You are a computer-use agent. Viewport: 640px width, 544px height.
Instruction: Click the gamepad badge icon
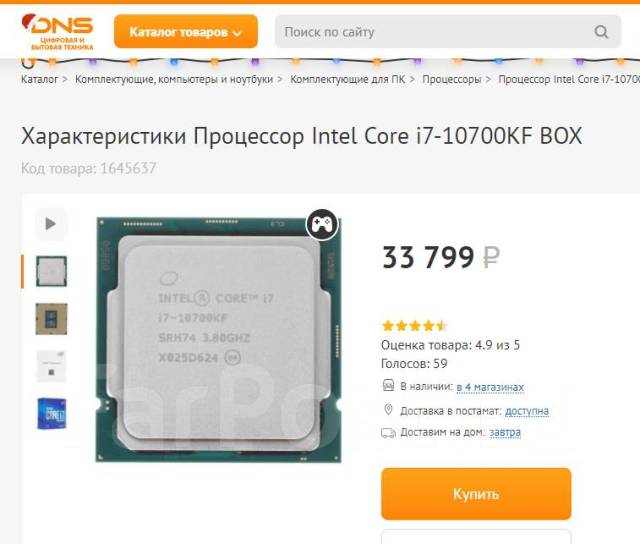pyautogui.click(x=322, y=224)
